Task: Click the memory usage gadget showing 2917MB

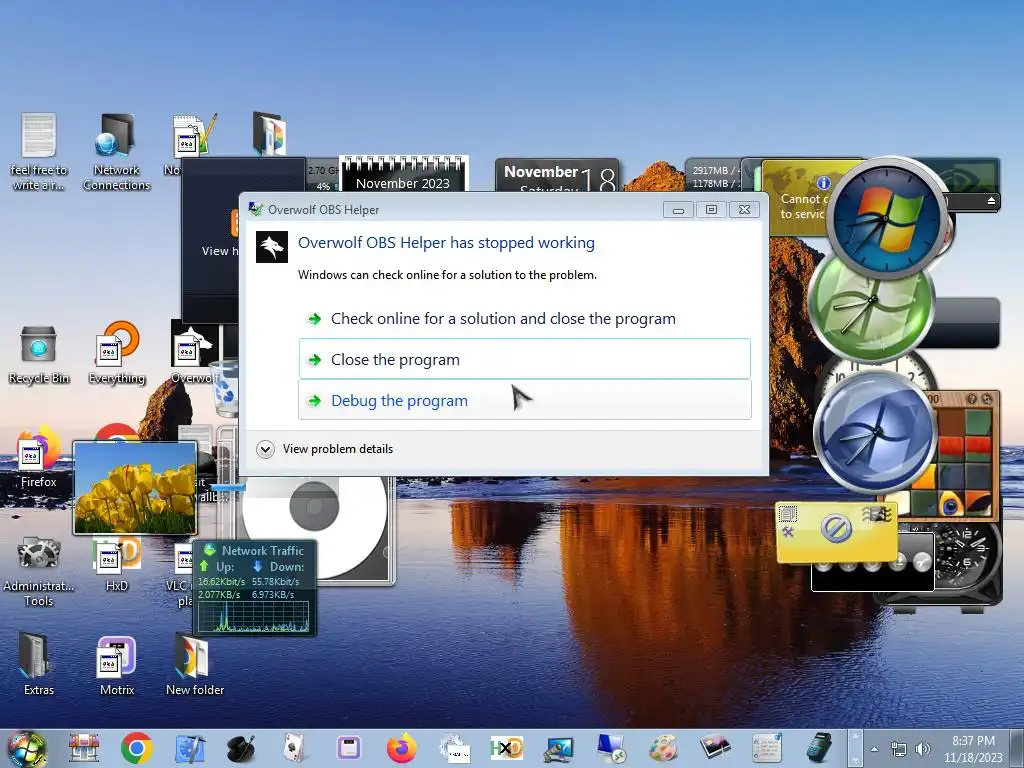Action: point(714,176)
